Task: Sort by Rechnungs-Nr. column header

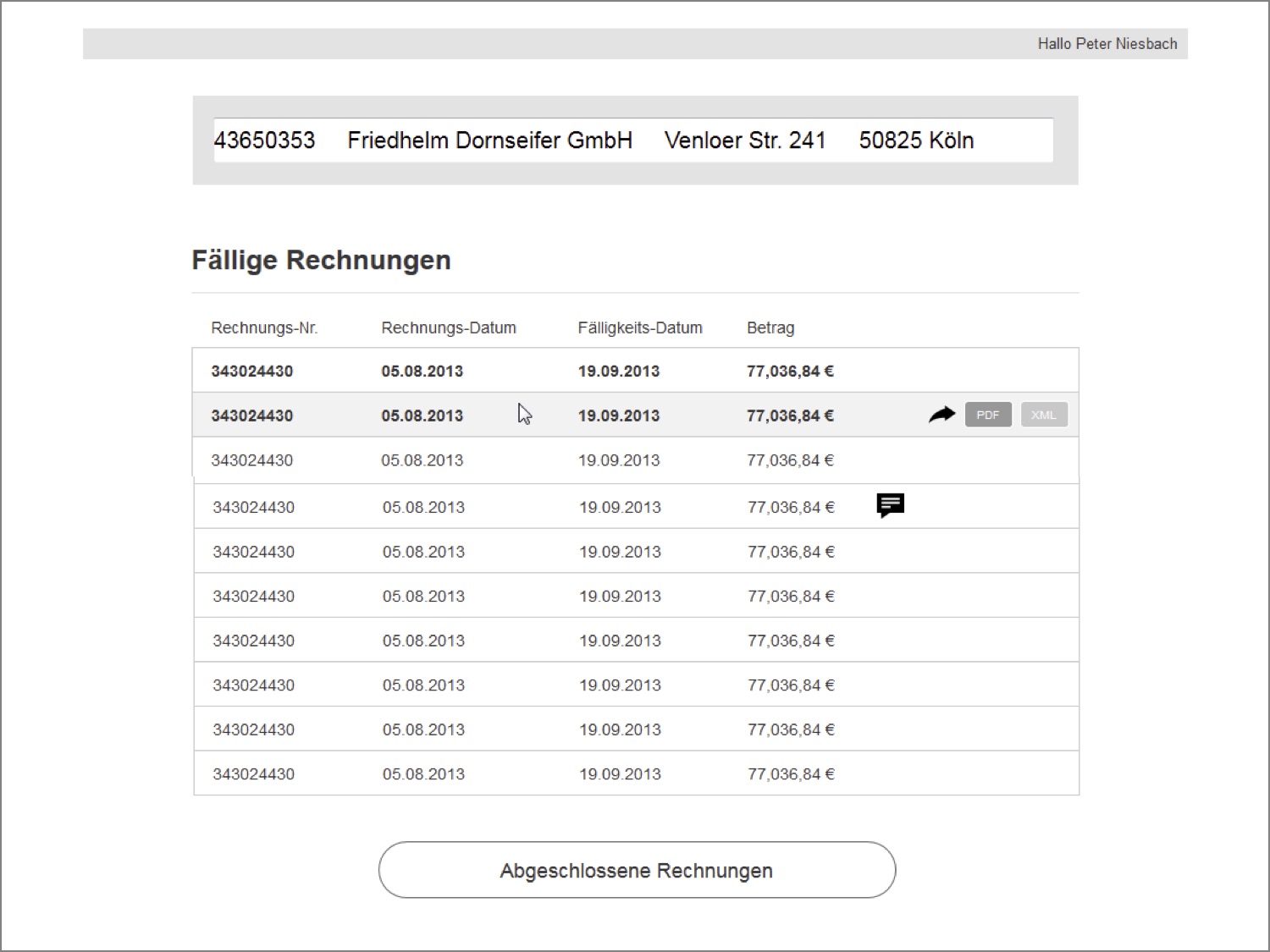Action: click(x=264, y=328)
